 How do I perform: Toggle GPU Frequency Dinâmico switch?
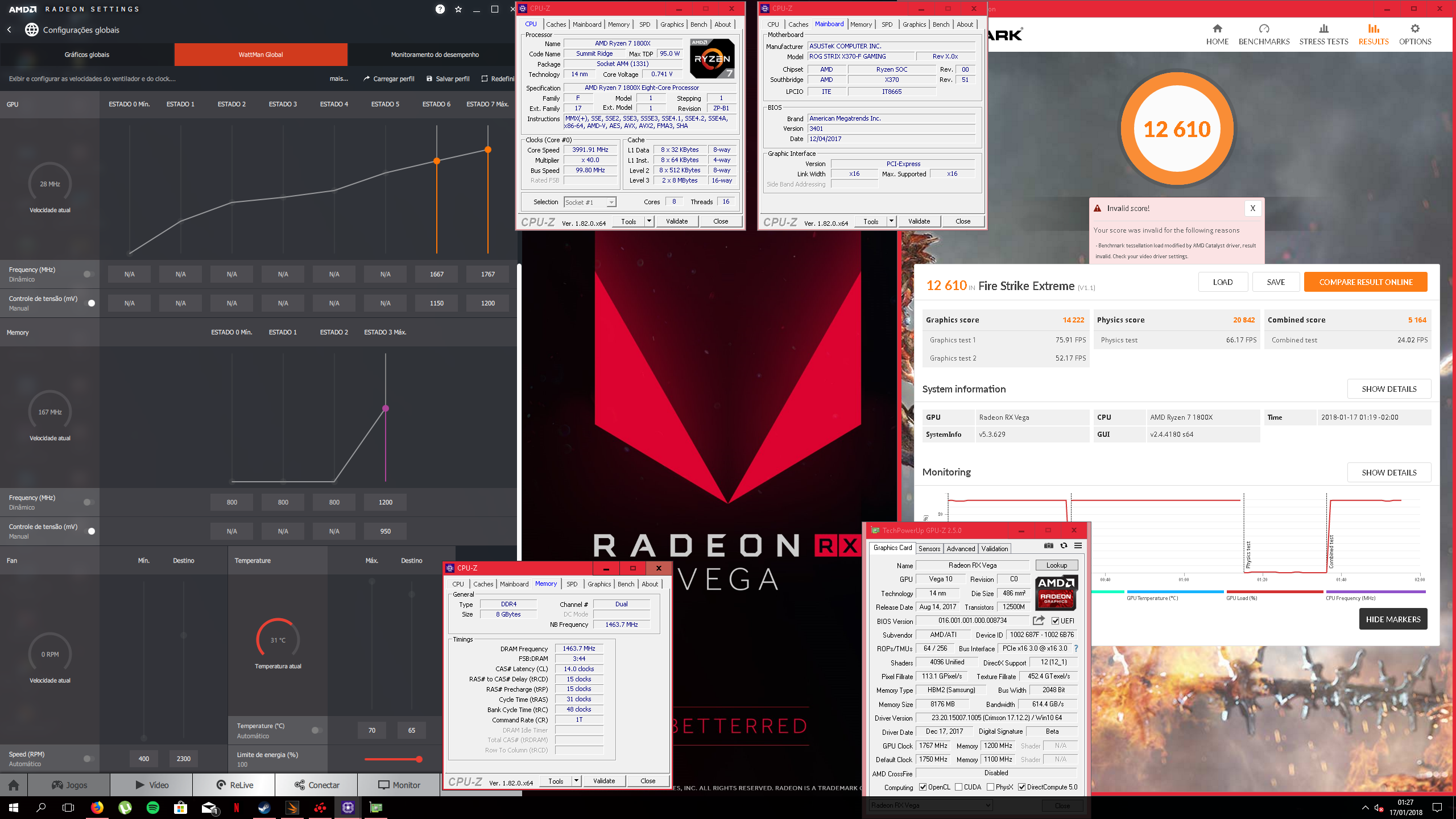[89, 274]
